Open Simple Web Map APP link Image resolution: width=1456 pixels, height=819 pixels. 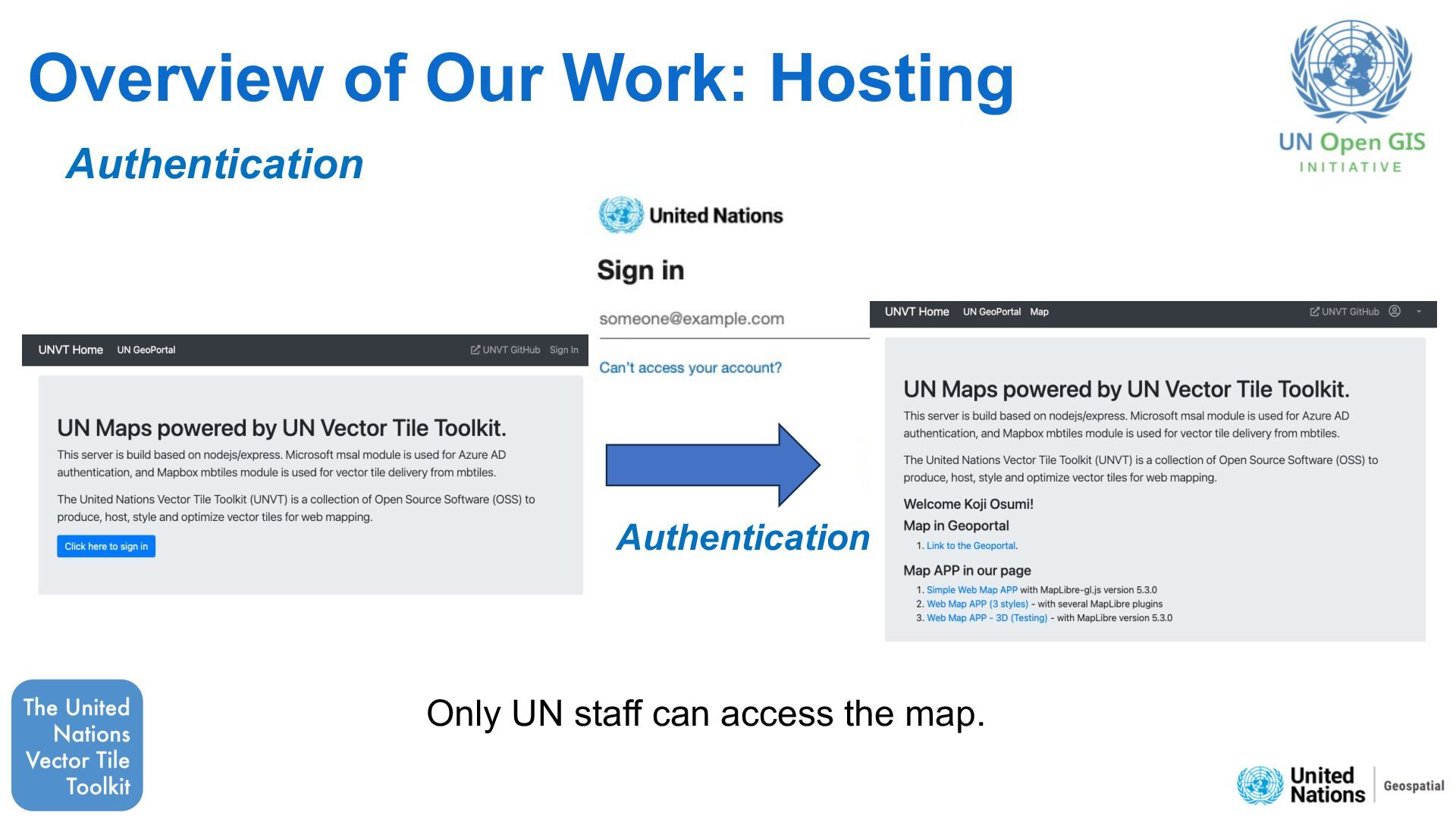971,590
